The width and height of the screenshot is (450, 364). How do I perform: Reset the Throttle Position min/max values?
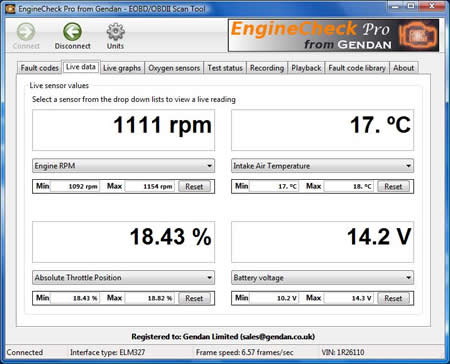[194, 298]
